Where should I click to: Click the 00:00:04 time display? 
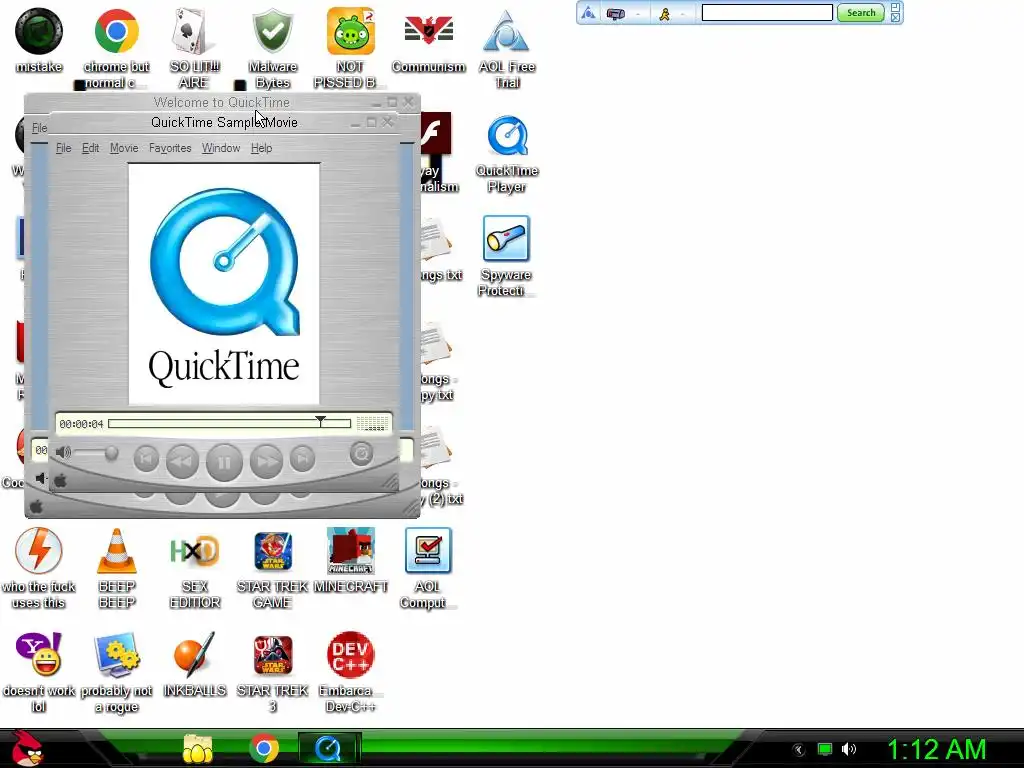point(82,424)
